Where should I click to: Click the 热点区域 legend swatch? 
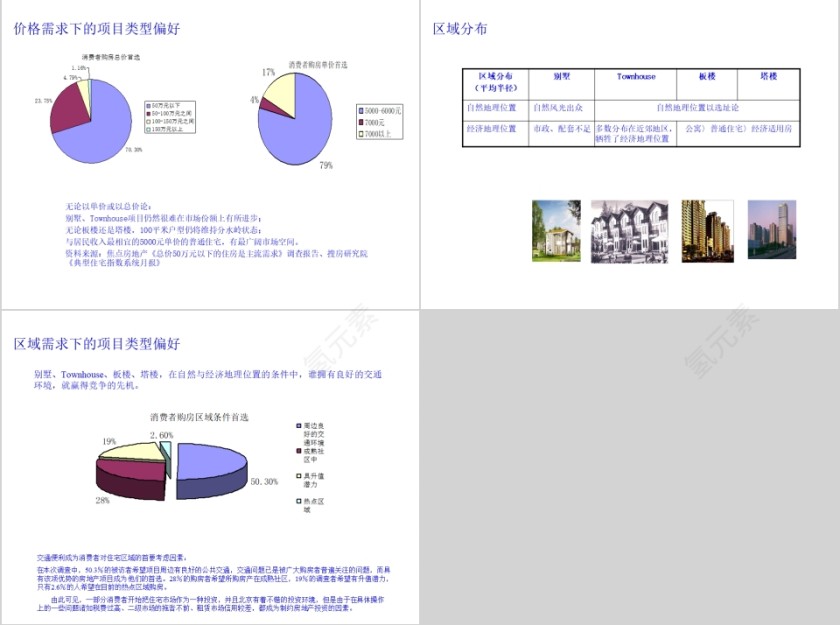pos(297,501)
